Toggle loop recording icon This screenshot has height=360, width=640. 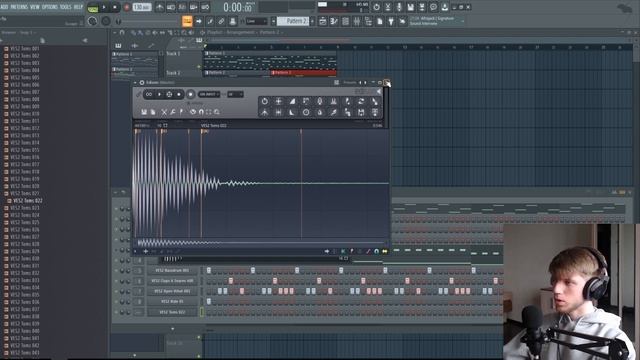click(x=205, y=7)
